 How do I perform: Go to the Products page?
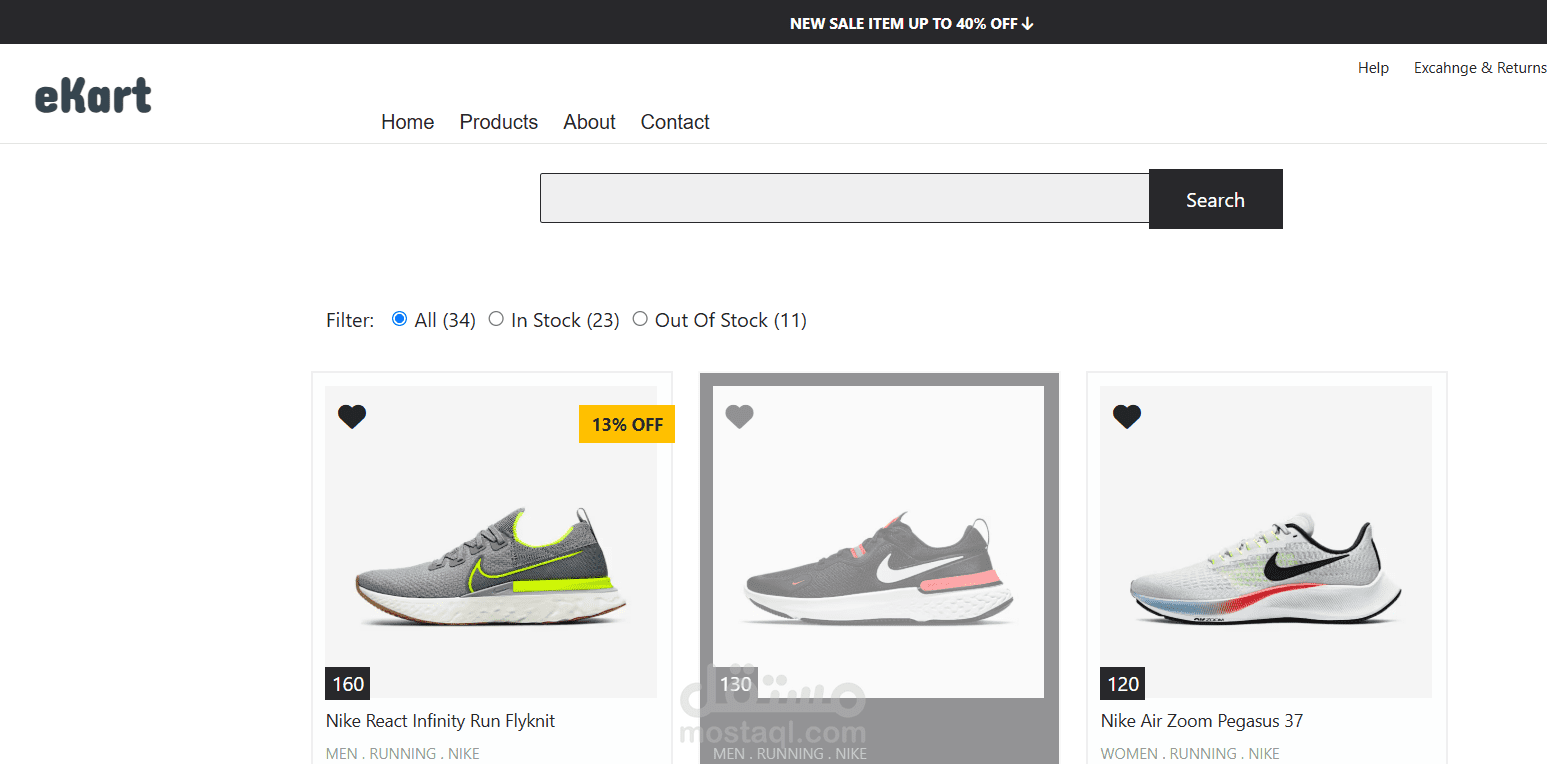pyautogui.click(x=499, y=122)
